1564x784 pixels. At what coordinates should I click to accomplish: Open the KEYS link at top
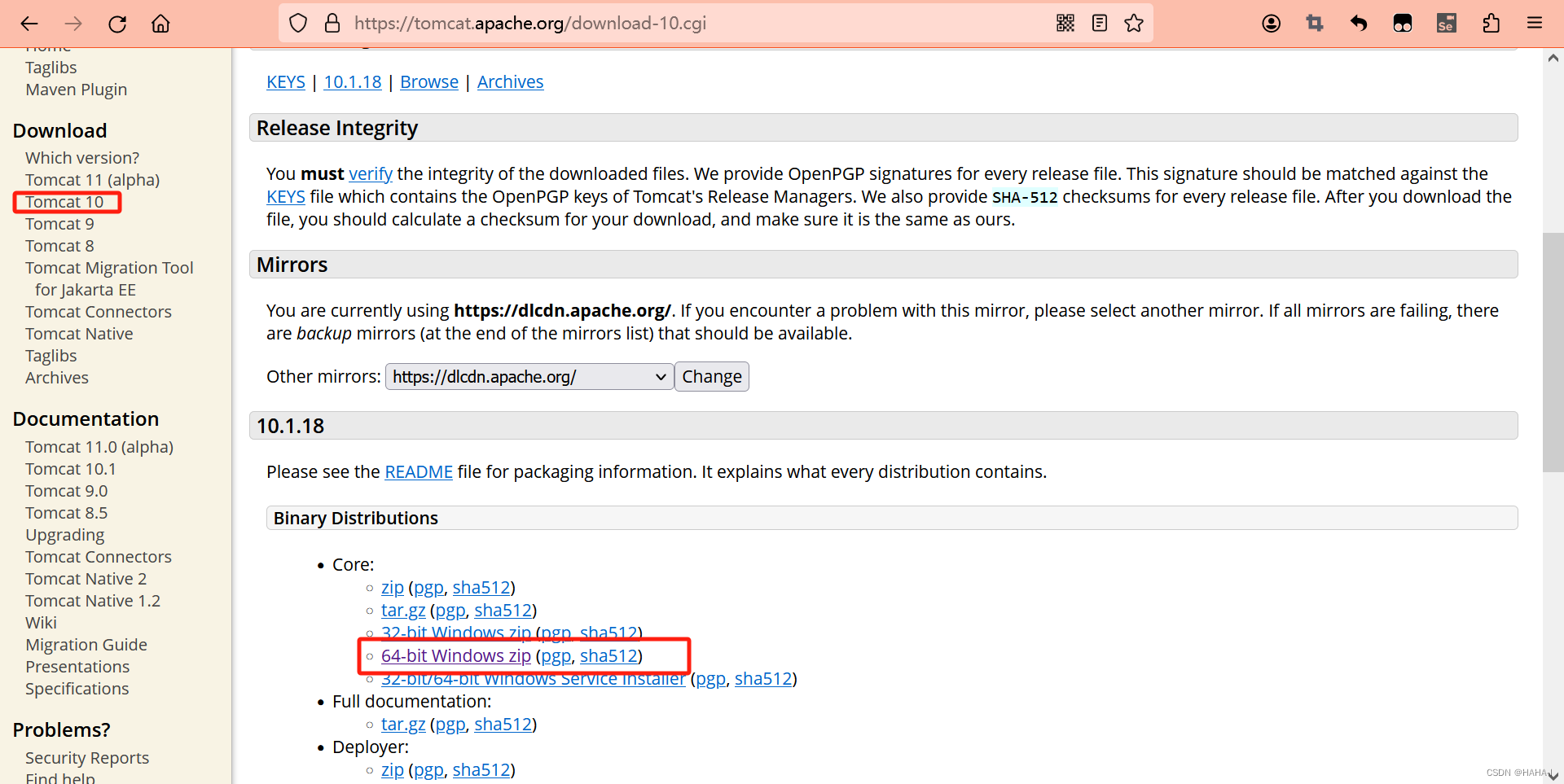click(x=286, y=82)
